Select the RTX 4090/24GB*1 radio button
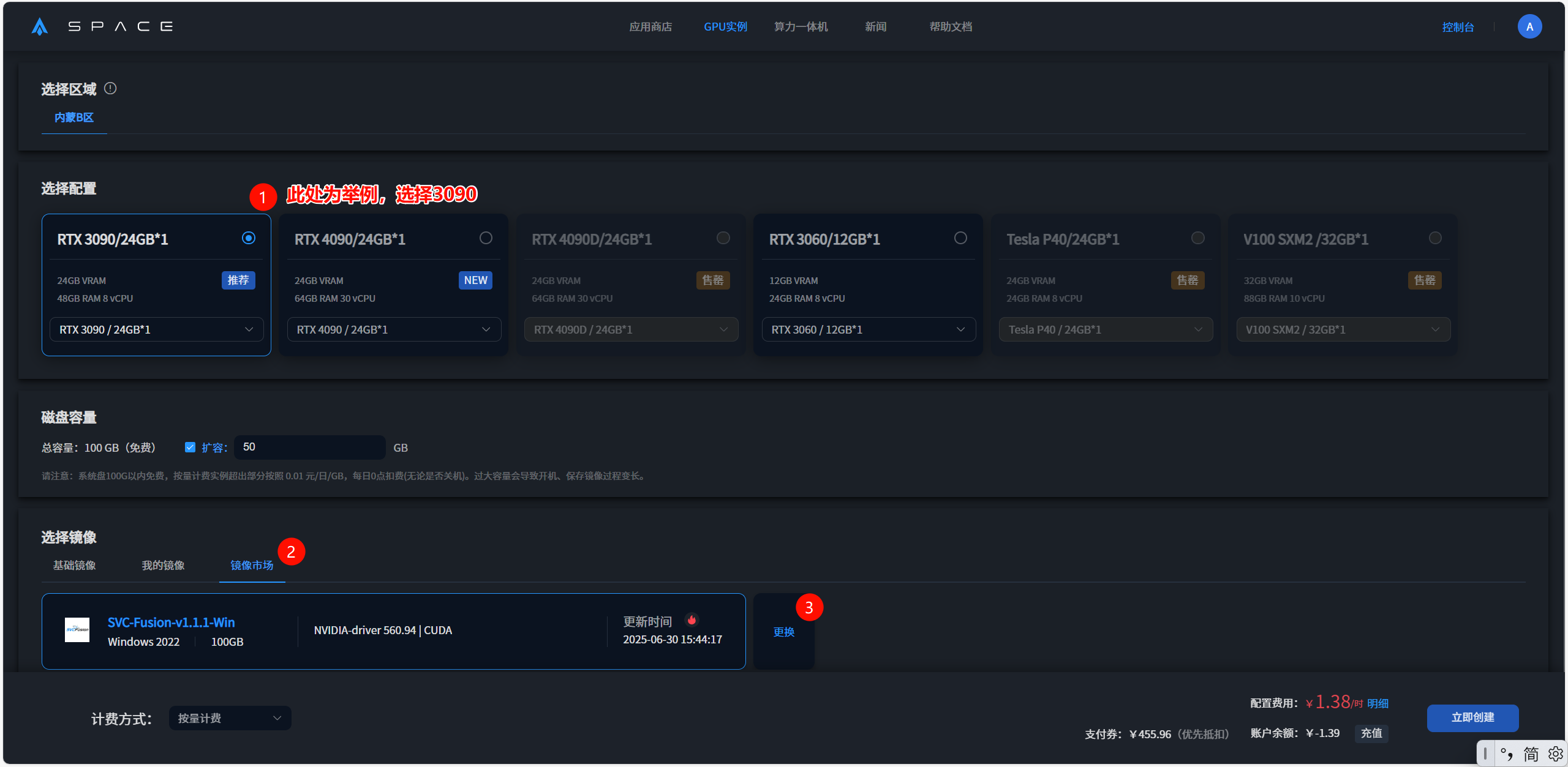Viewport: 1568px width, 767px height. [x=486, y=238]
